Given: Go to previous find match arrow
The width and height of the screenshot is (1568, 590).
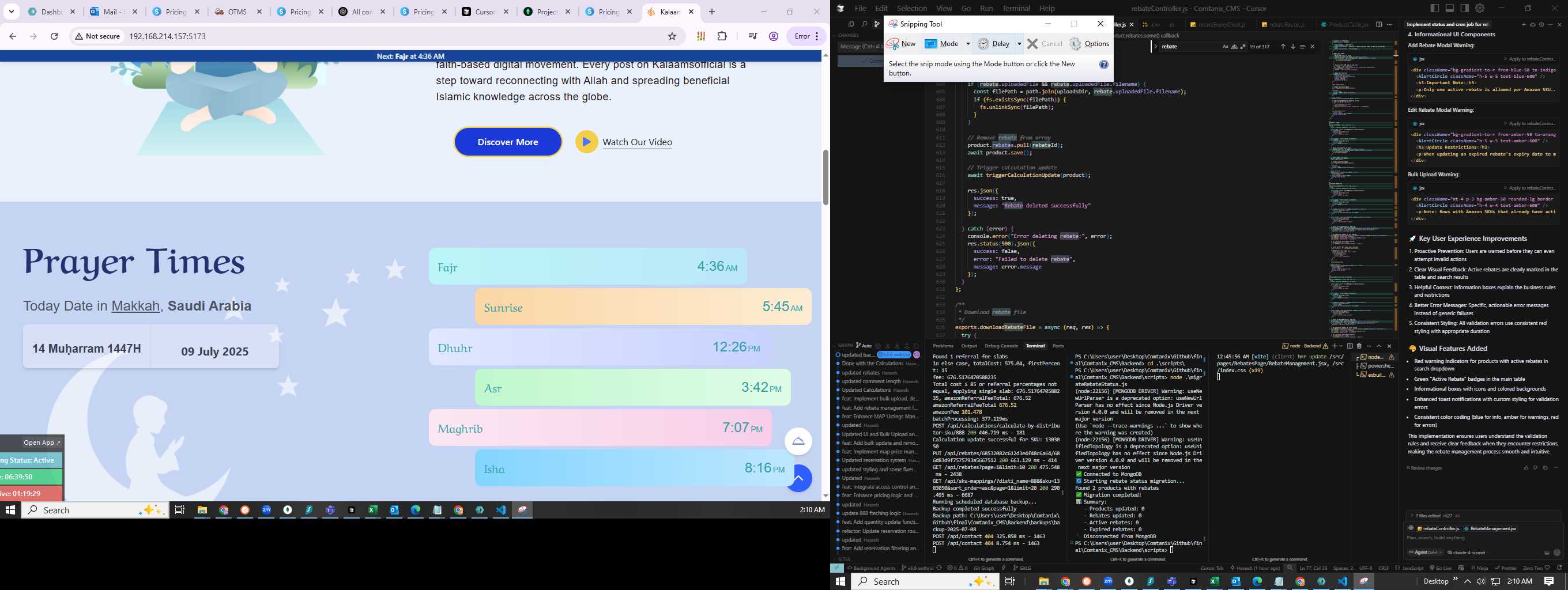Looking at the screenshot, I should click(1283, 47).
